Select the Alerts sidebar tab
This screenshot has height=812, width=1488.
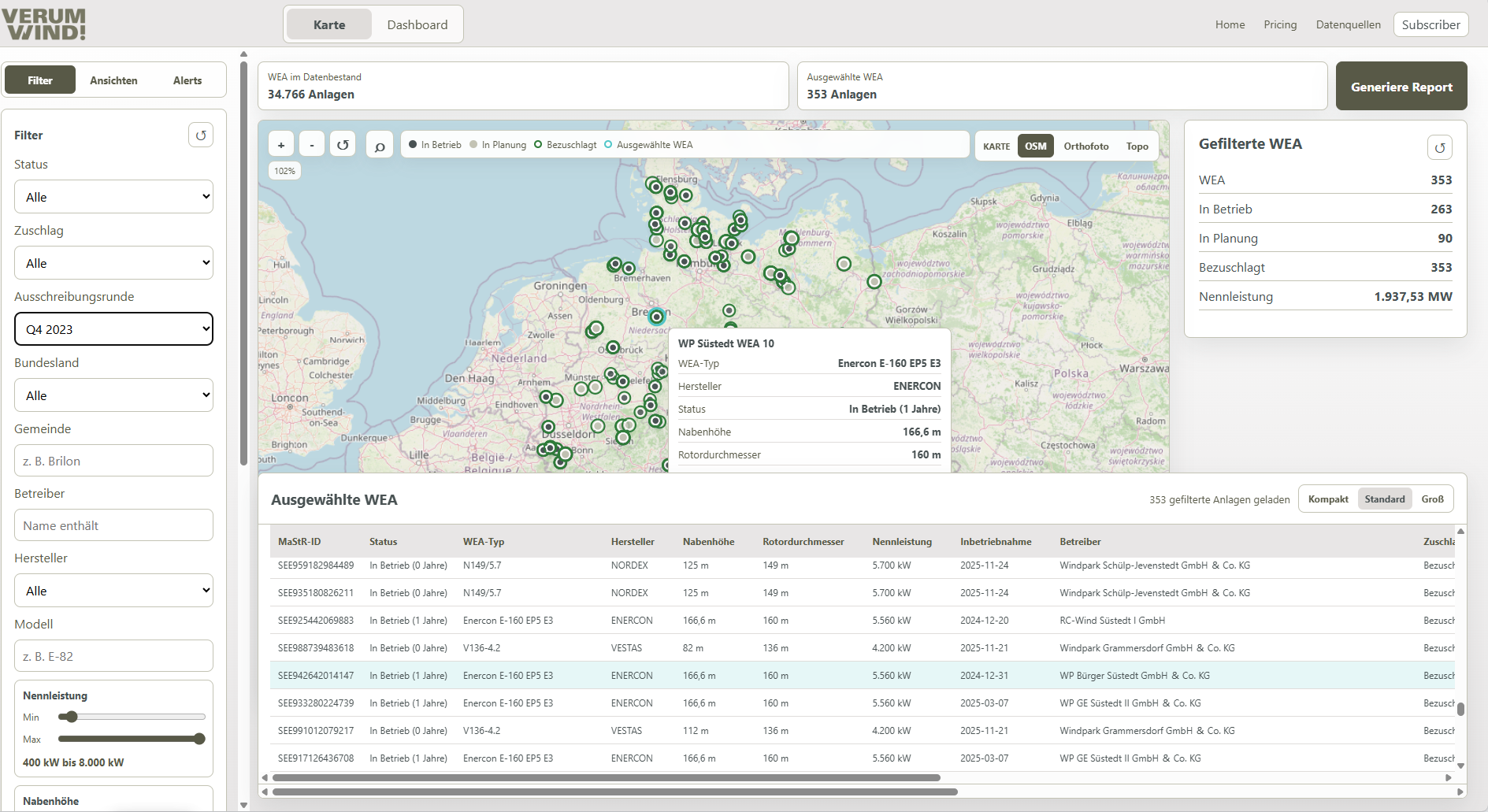(x=187, y=80)
